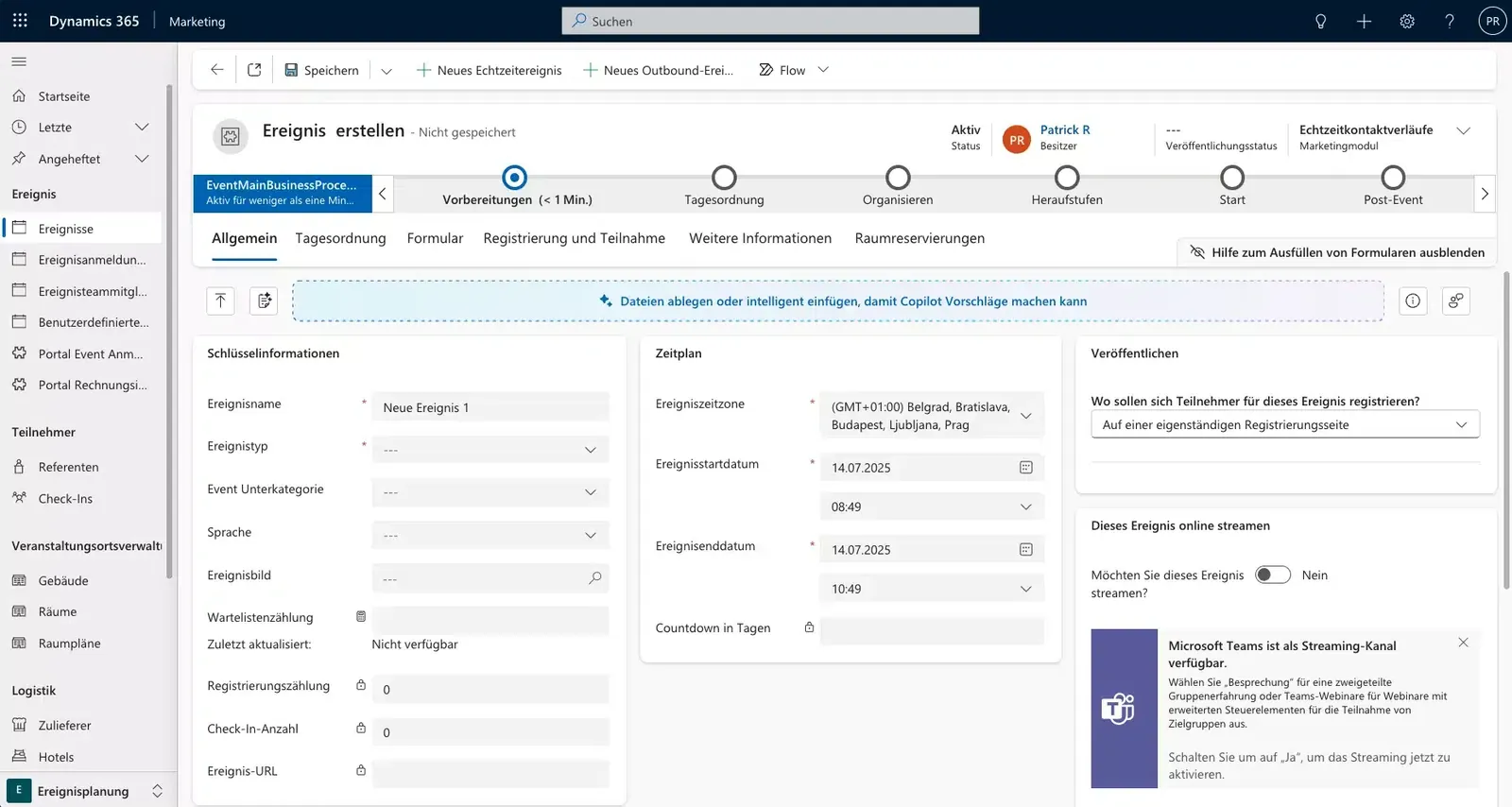1512x807 pixels.
Task: Click Neues Echtzeitereignis button
Action: coord(490,70)
